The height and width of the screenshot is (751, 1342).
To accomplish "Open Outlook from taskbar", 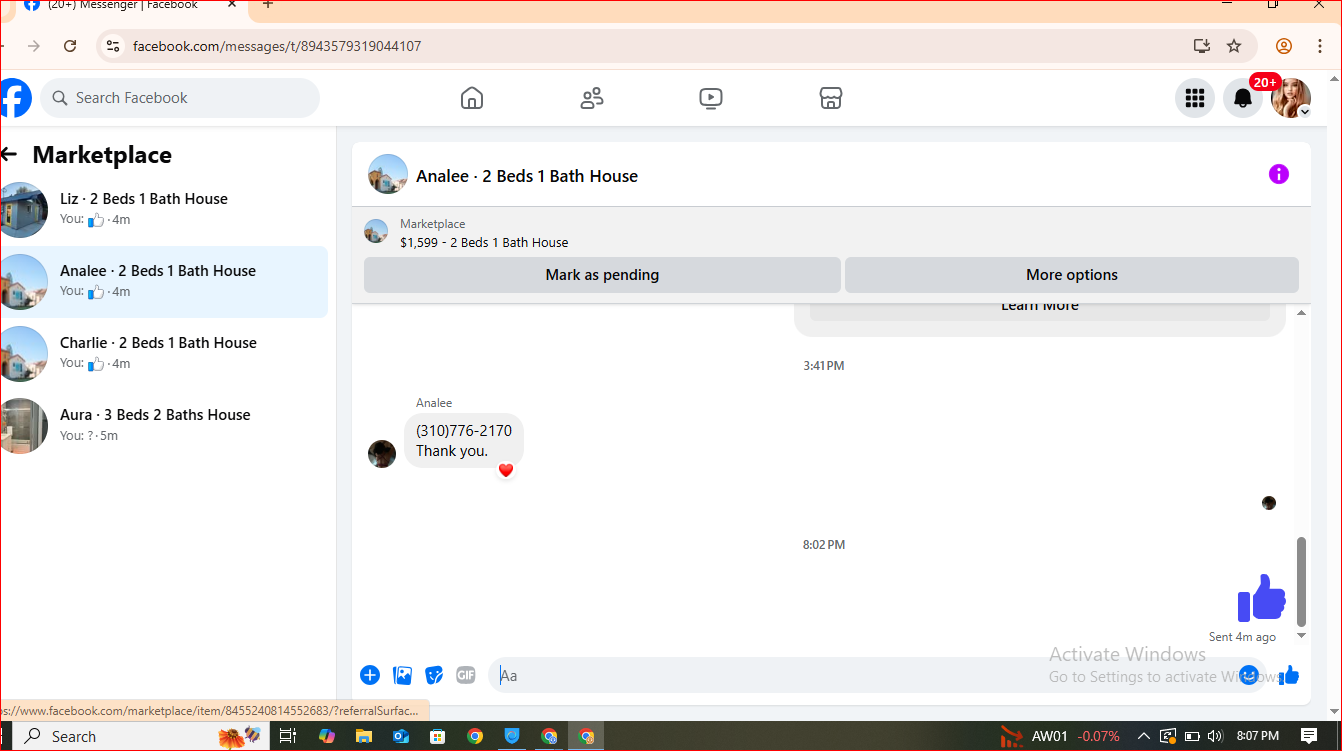I will (x=401, y=736).
